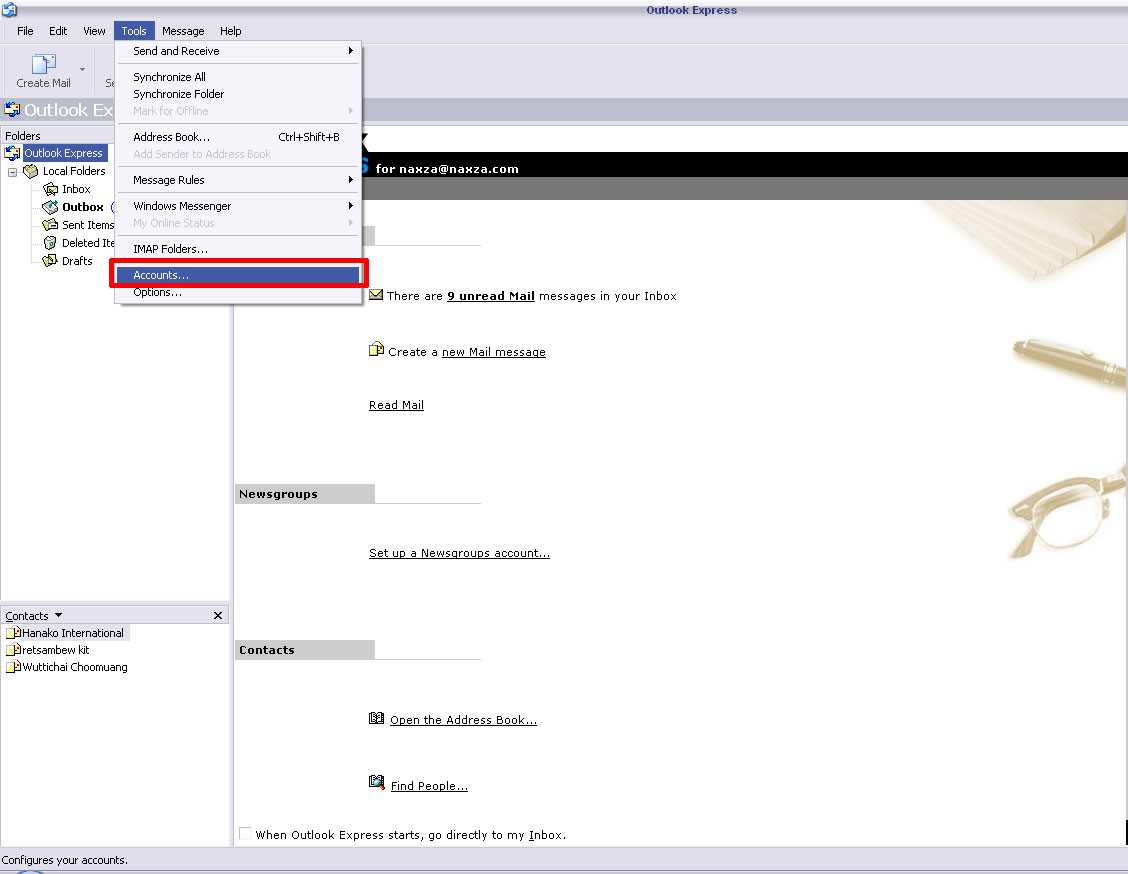Open Options from the Tools menu
This screenshot has width=1128, height=874.
[x=238, y=292]
